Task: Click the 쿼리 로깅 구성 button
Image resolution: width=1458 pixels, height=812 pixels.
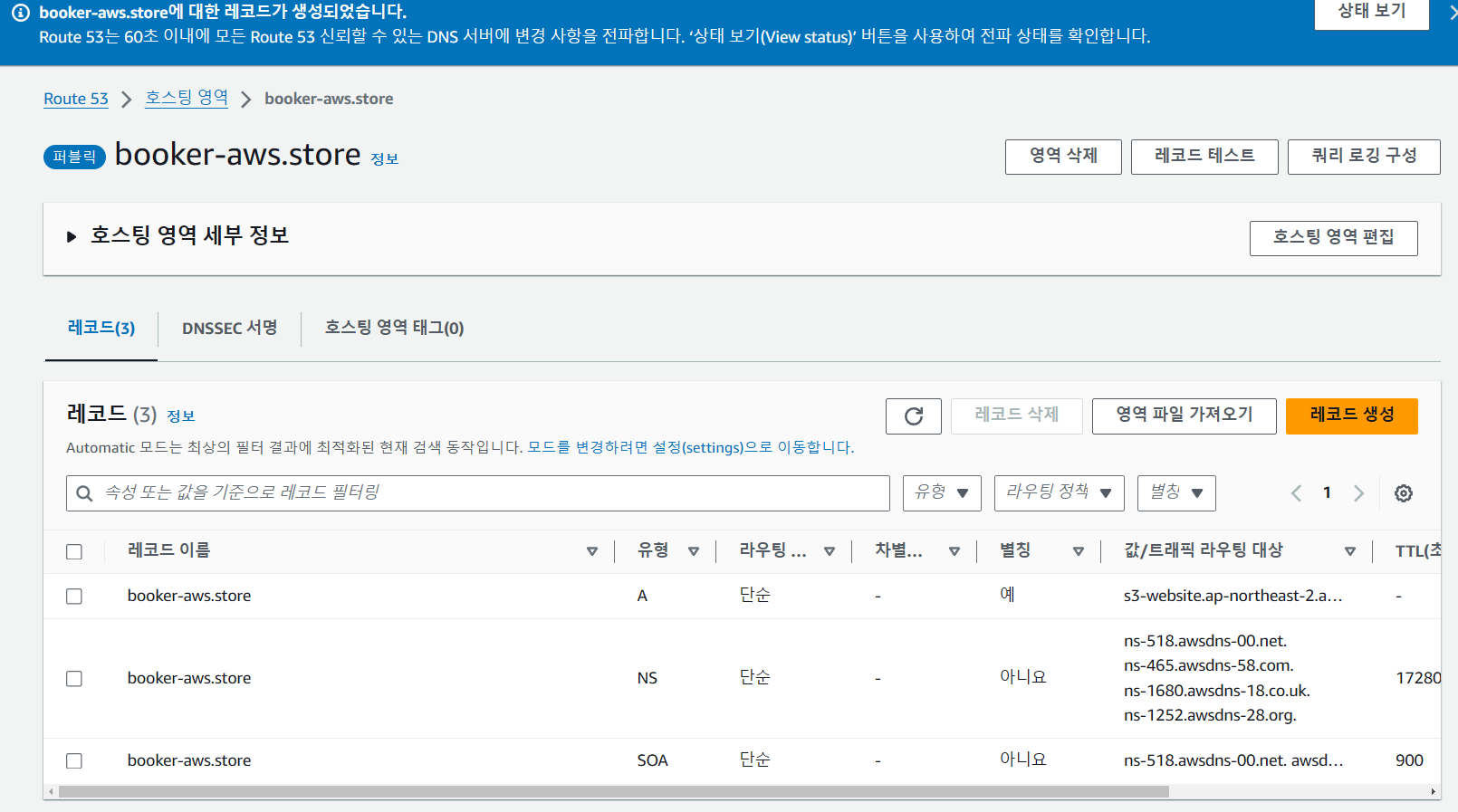Action: tap(1364, 157)
